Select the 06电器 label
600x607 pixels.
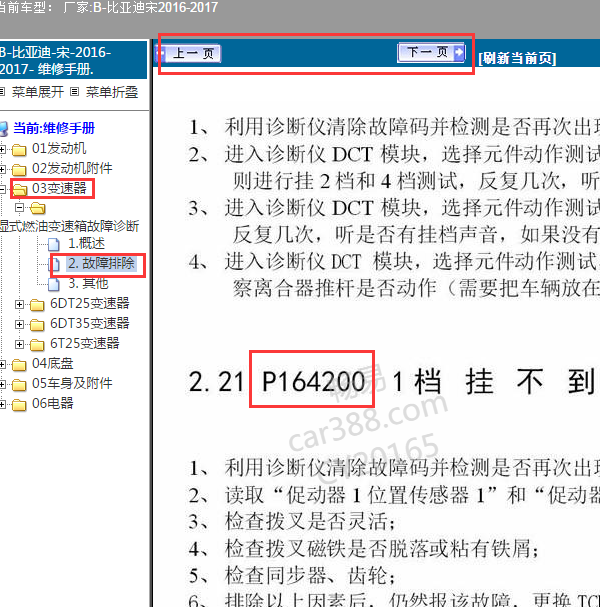click(52, 404)
